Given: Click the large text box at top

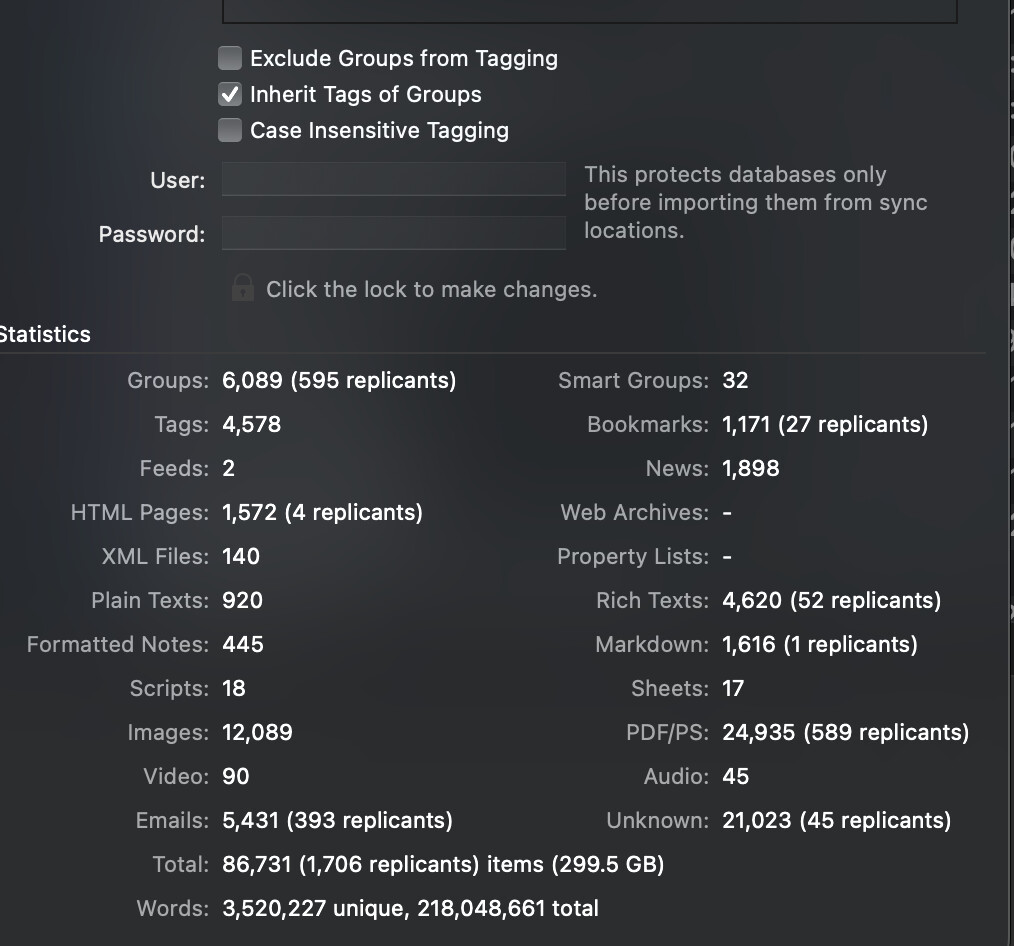Looking at the screenshot, I should [589, 12].
